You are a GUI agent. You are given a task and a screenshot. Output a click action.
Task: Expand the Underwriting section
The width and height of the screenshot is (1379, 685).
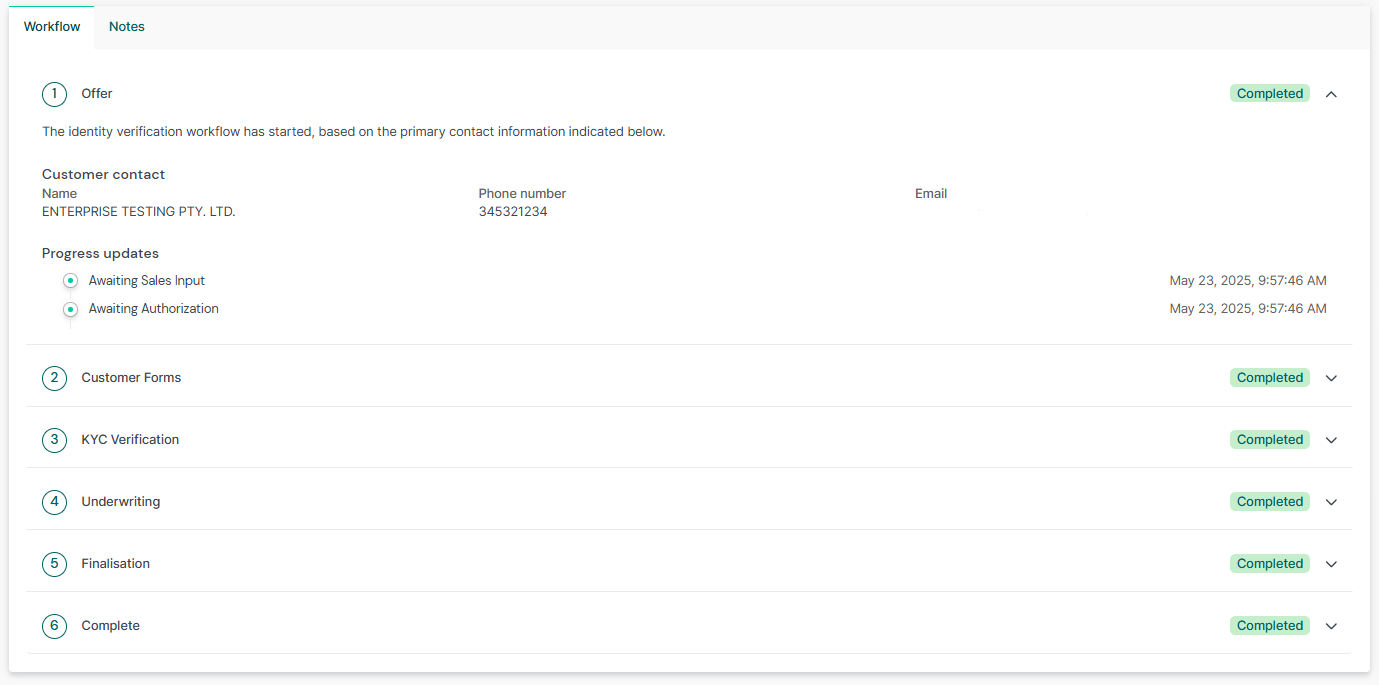[x=1331, y=501]
